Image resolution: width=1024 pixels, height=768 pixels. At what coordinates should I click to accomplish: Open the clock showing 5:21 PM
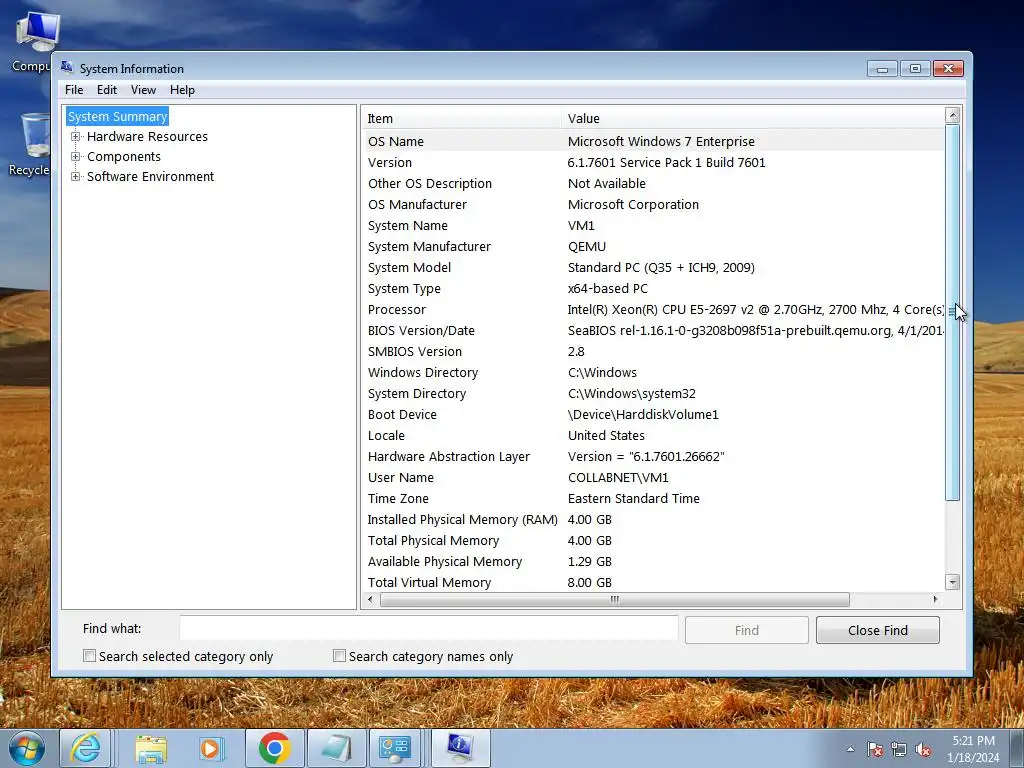pyautogui.click(x=973, y=749)
